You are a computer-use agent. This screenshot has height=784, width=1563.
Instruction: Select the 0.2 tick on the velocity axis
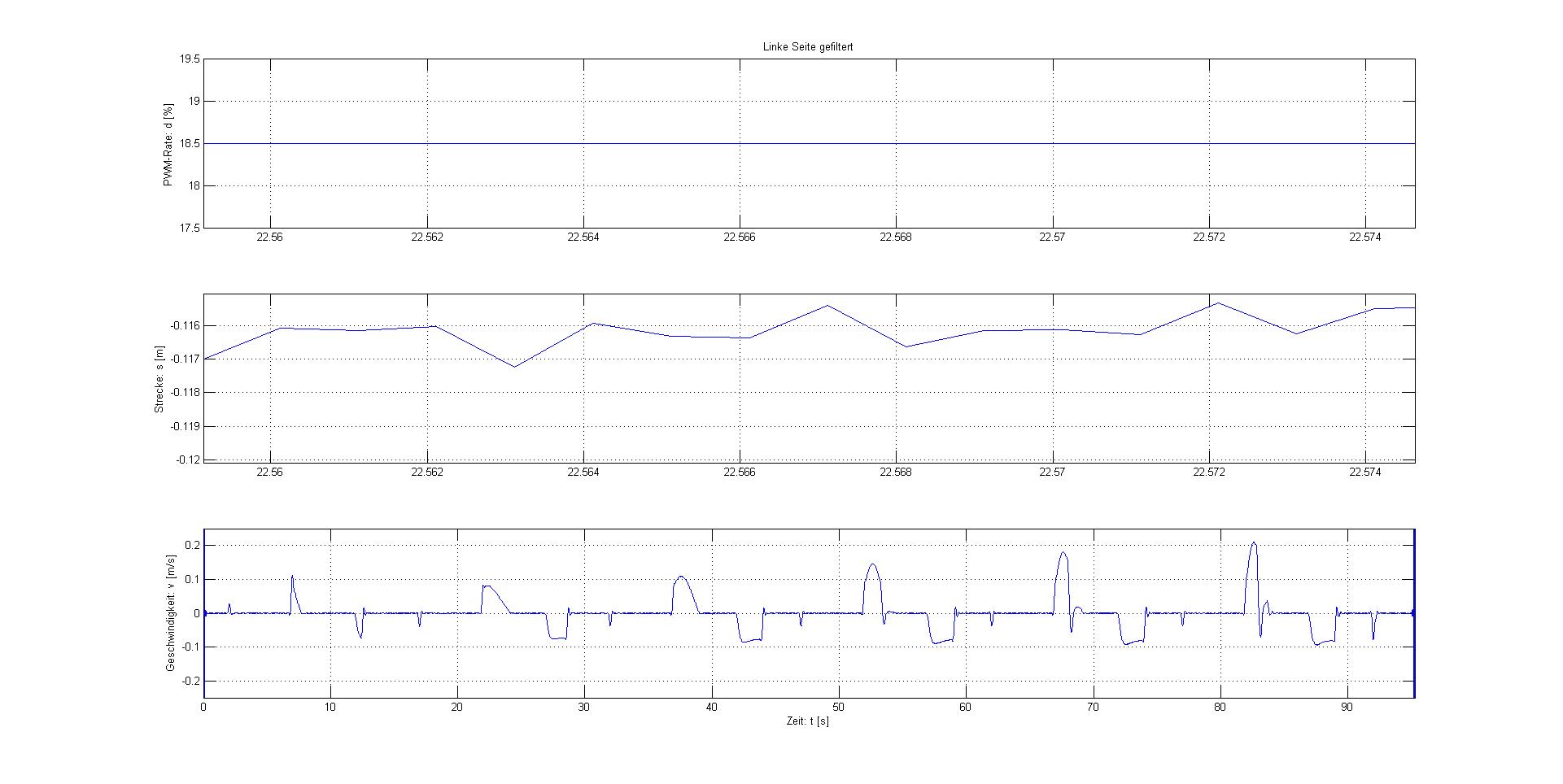[x=191, y=546]
